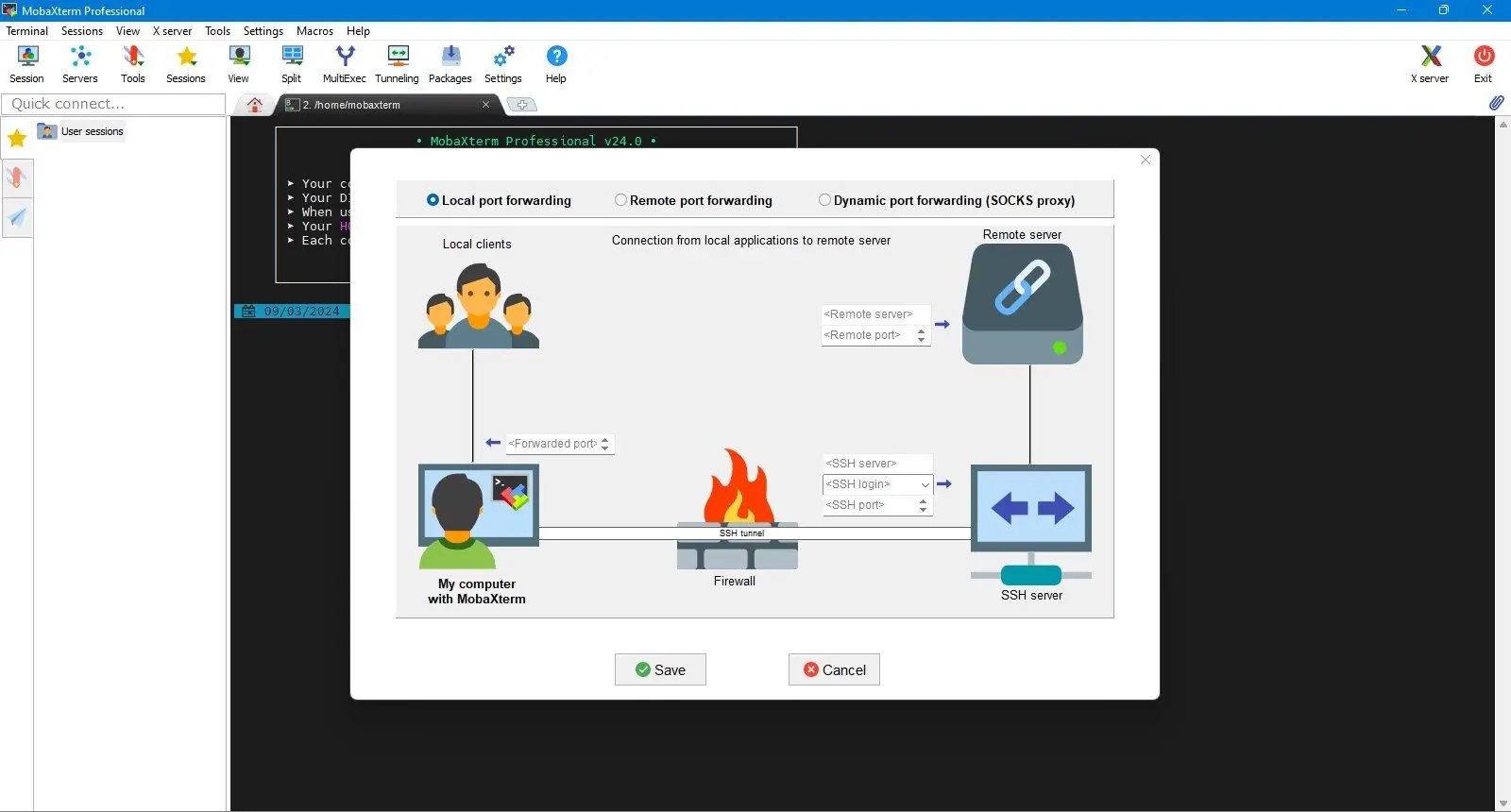
Task: Open the Help menu in the menu bar
Action: [x=358, y=31]
